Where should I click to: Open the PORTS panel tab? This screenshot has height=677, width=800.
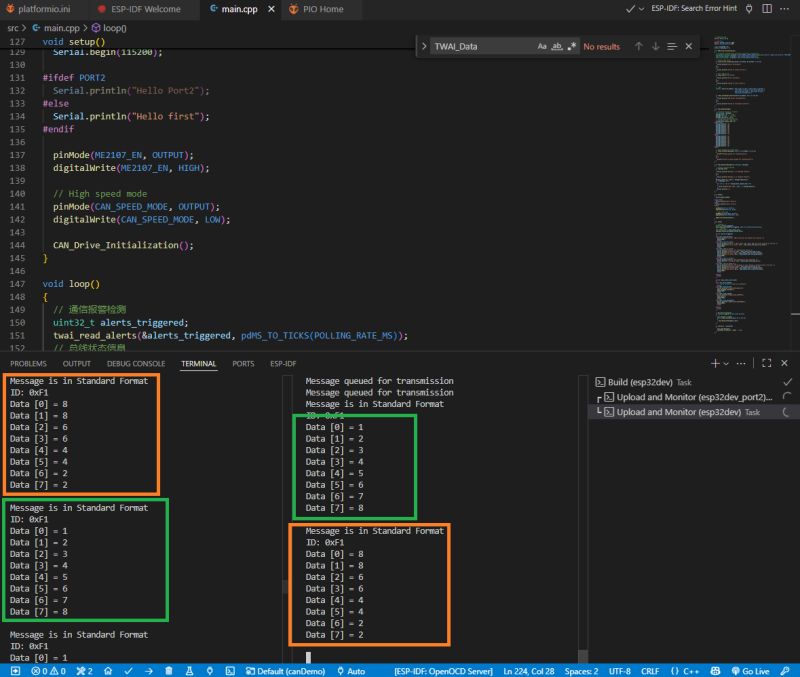point(243,364)
